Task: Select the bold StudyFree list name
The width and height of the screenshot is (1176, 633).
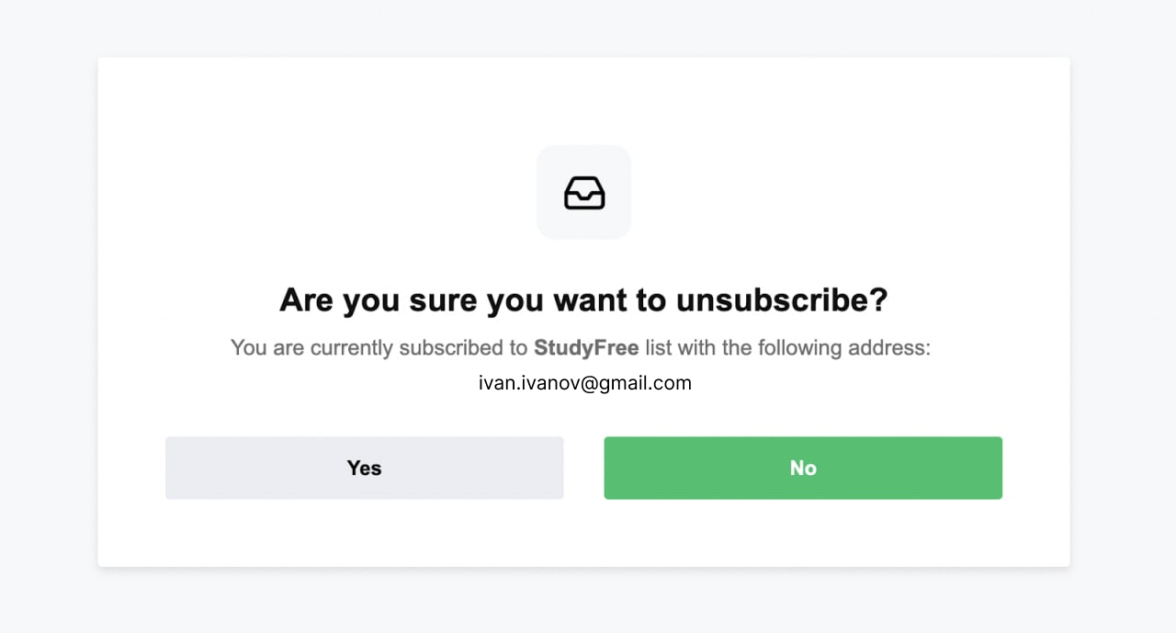Action: (x=586, y=348)
